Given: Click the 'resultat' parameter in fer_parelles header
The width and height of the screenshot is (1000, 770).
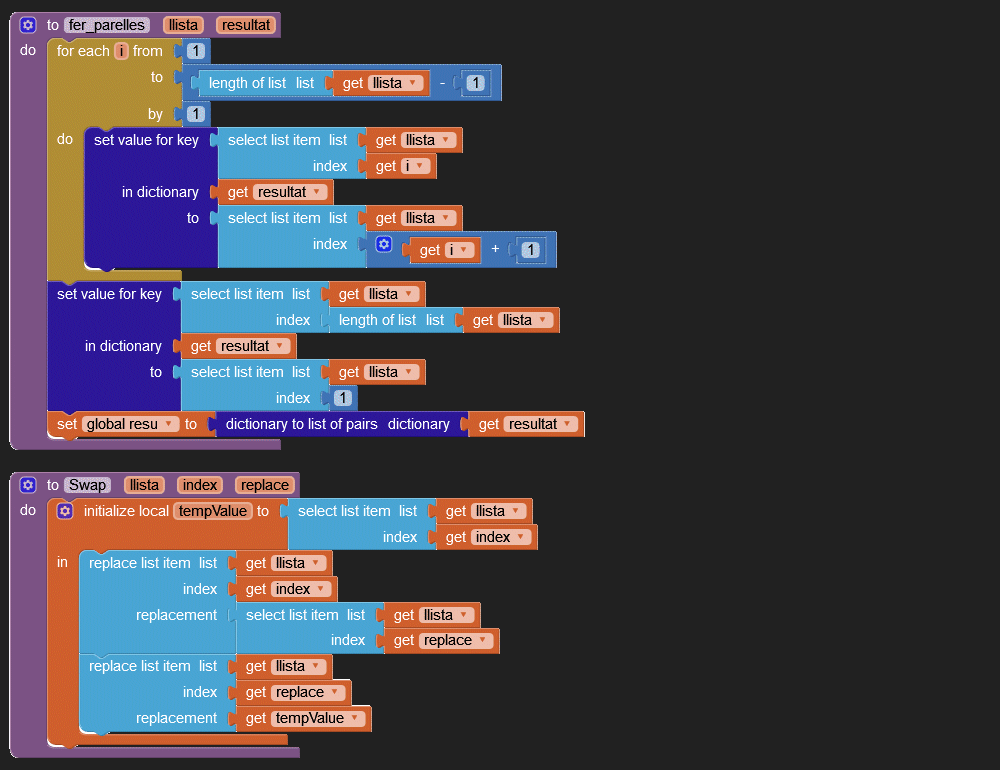Looking at the screenshot, I should click(245, 25).
